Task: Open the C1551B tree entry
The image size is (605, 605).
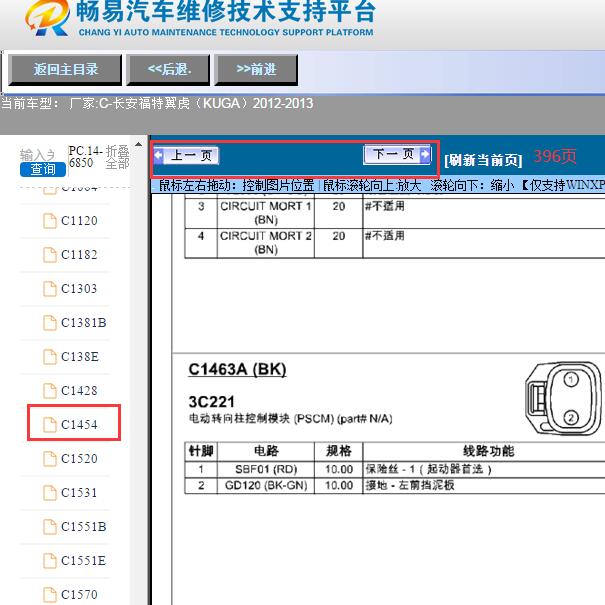Action: pos(84,526)
